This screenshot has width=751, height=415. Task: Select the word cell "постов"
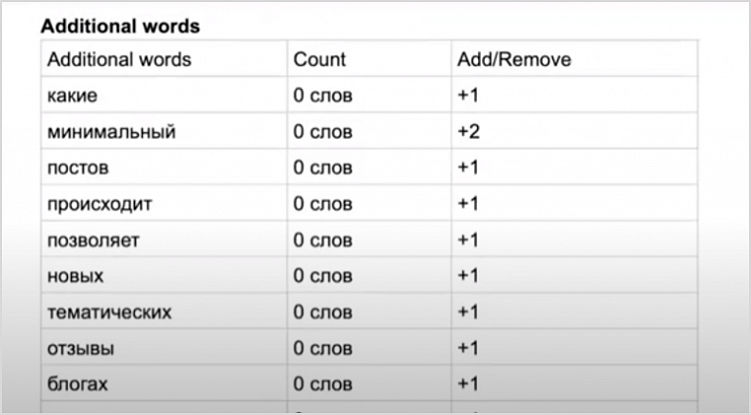pos(77,168)
